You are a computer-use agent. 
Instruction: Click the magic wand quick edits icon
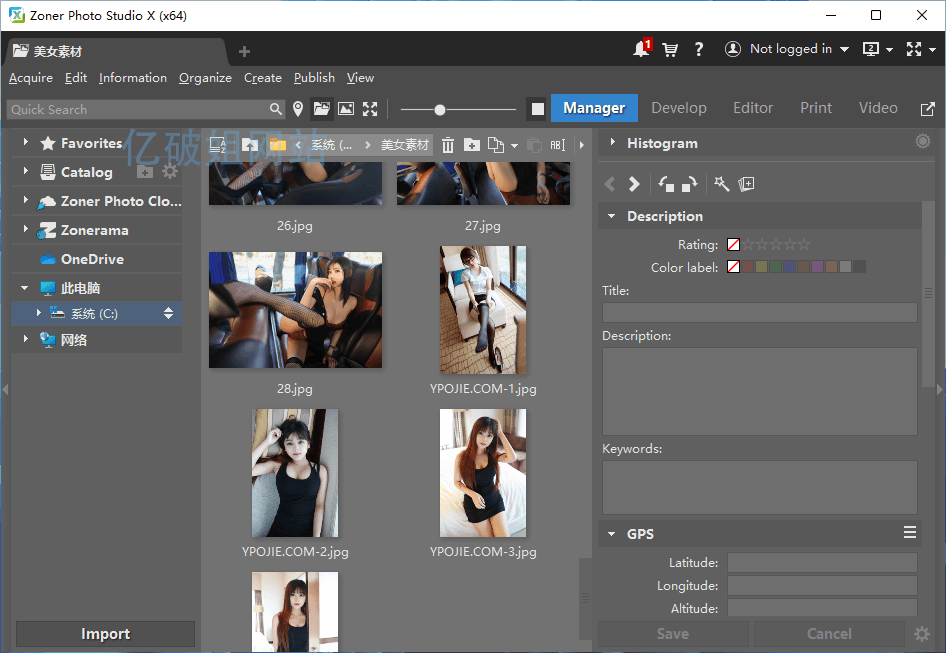(721, 184)
